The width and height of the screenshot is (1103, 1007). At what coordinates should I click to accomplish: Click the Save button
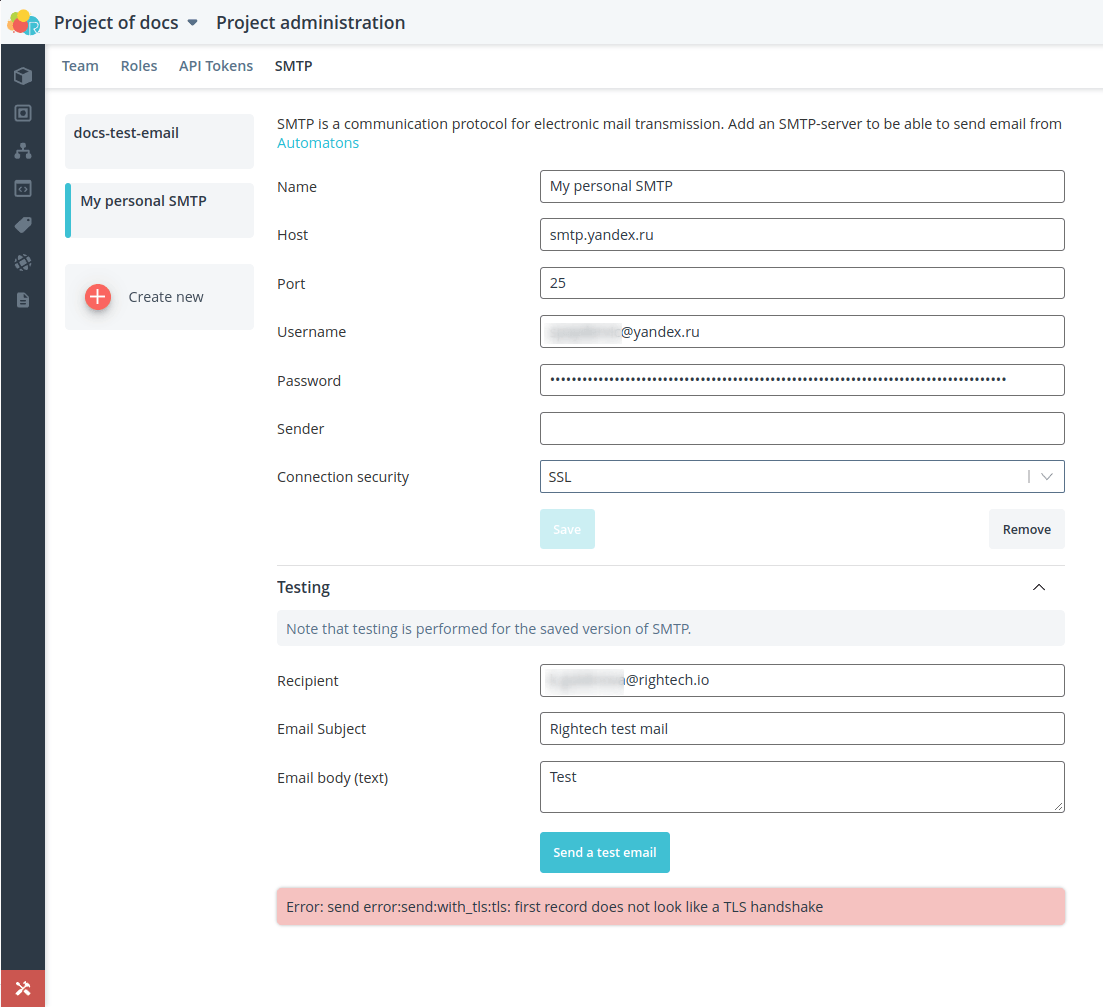coord(567,529)
